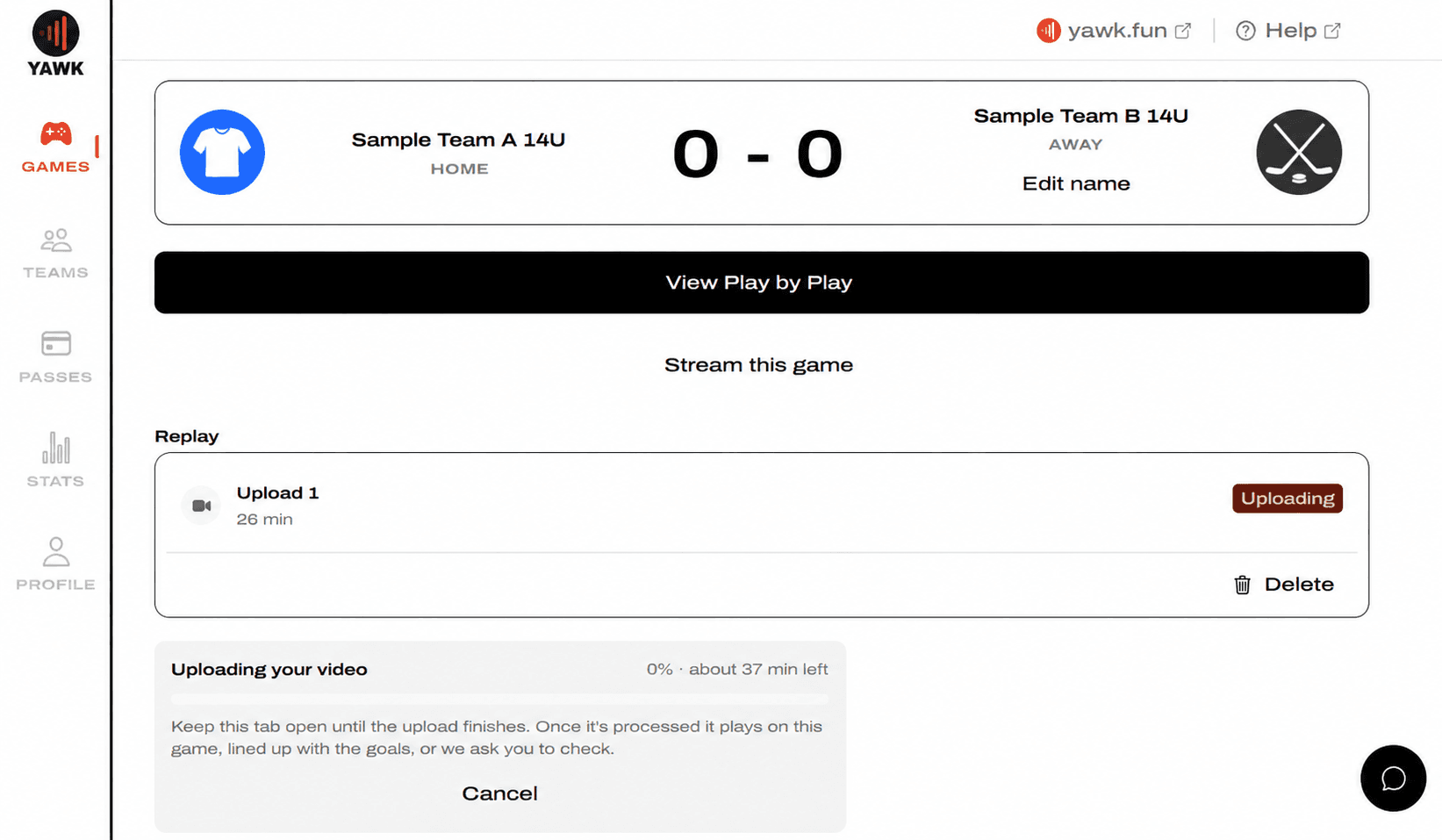
Task: Open the YAWK logo home
Action: (x=55, y=43)
